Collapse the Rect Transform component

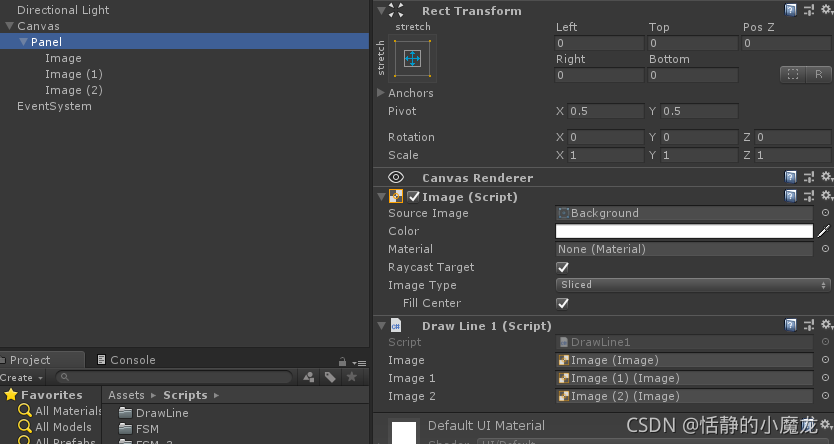point(381,10)
